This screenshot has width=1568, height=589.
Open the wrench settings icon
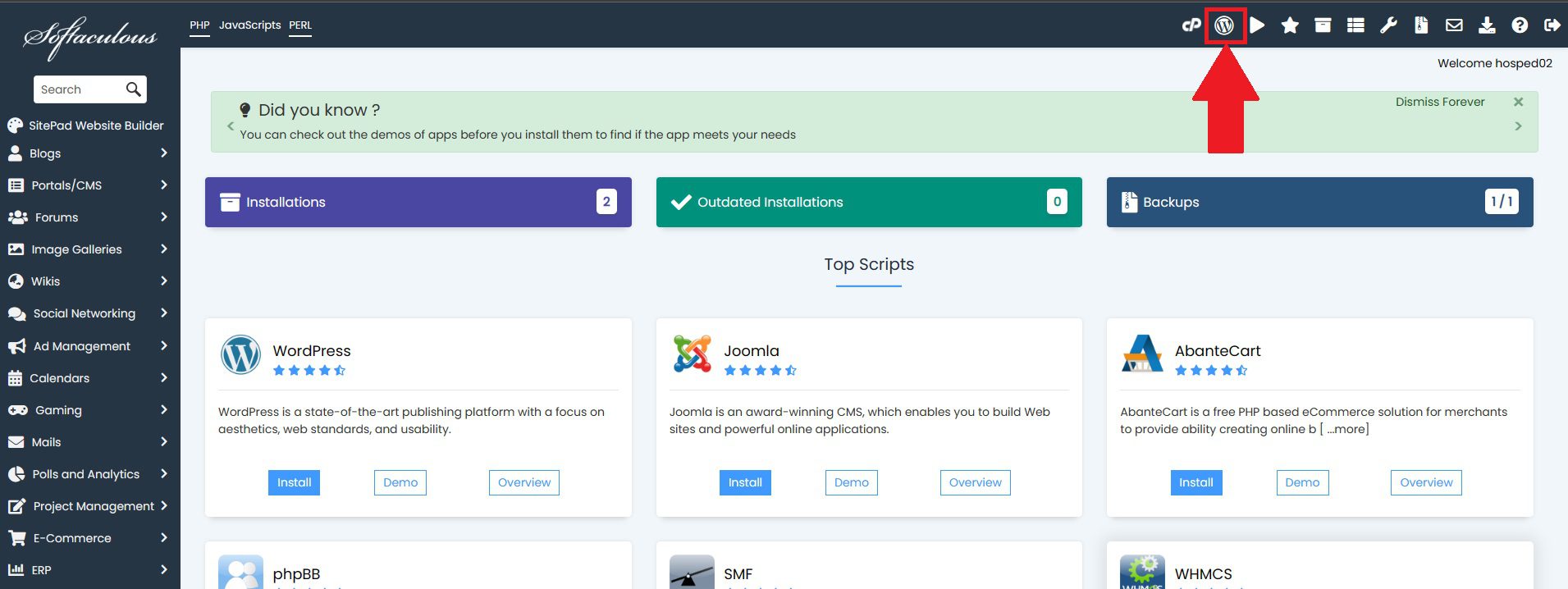pyautogui.click(x=1388, y=25)
